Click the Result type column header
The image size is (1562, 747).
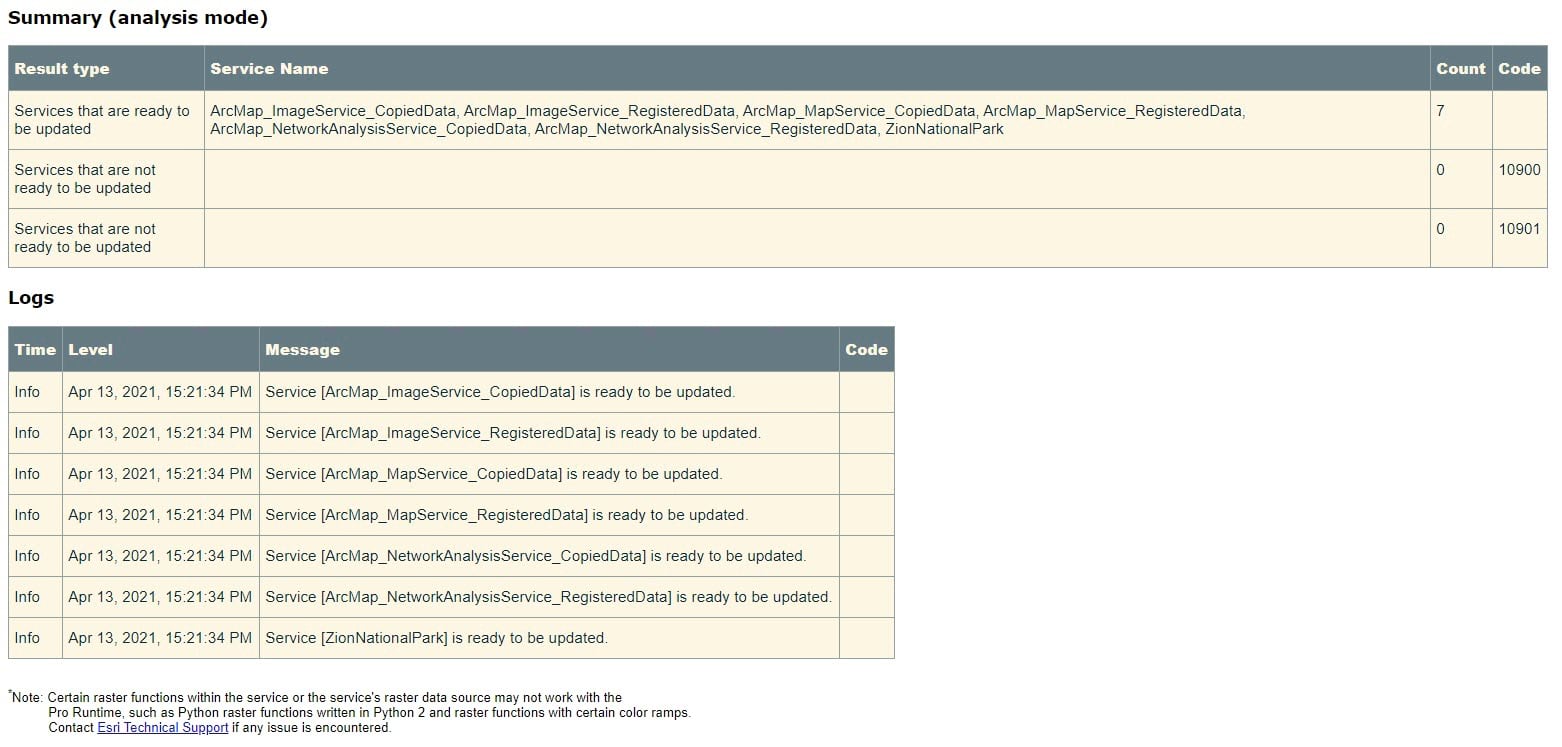tap(61, 68)
